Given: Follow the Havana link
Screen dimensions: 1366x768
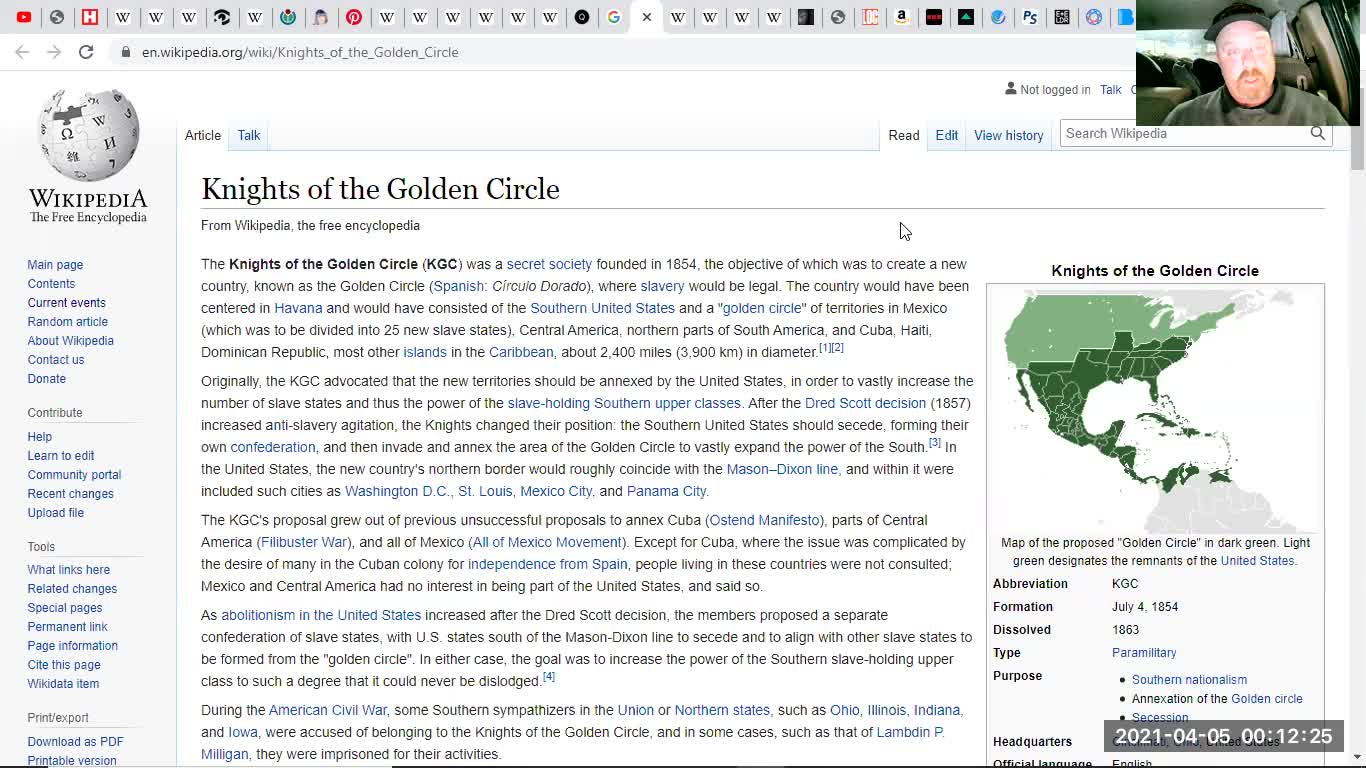Looking at the screenshot, I should [x=298, y=308].
